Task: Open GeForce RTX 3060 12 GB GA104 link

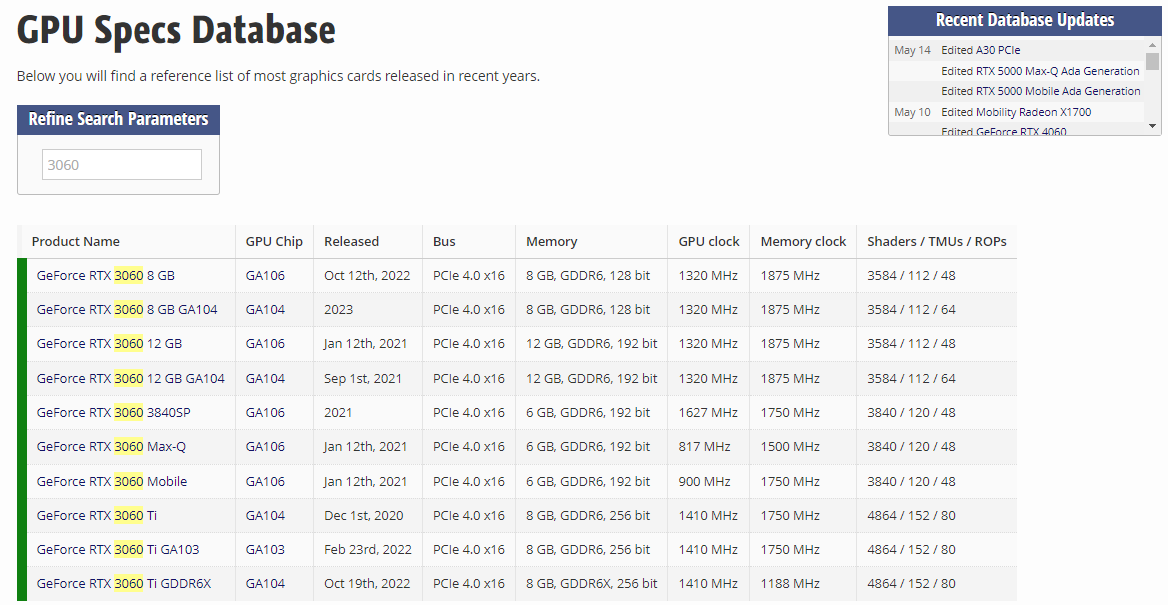Action: (x=130, y=378)
